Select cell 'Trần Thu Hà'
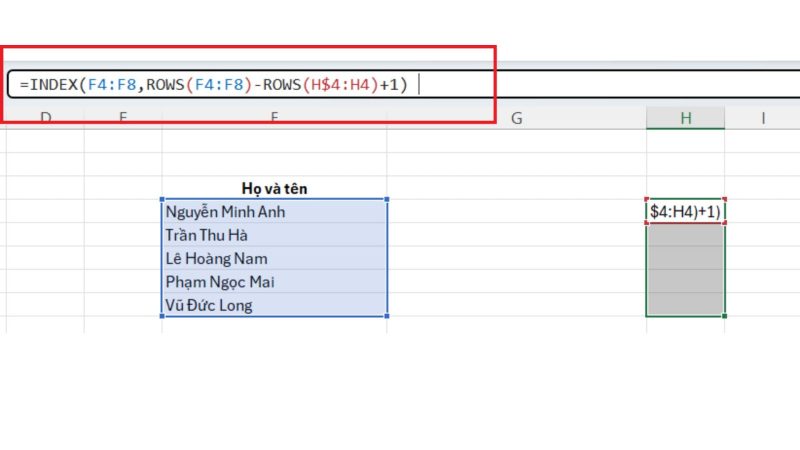The width and height of the screenshot is (800, 450). 274,235
